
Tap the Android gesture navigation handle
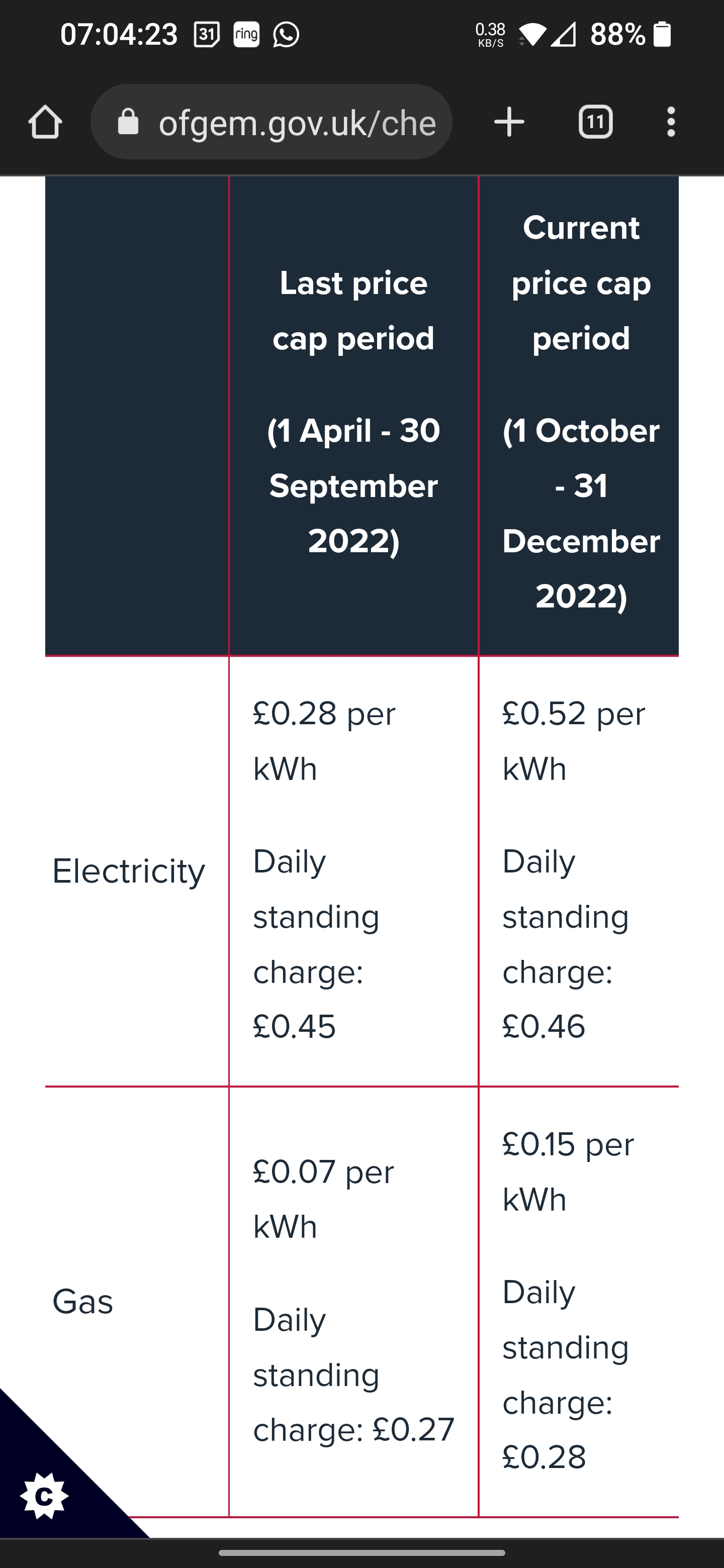361,1553
